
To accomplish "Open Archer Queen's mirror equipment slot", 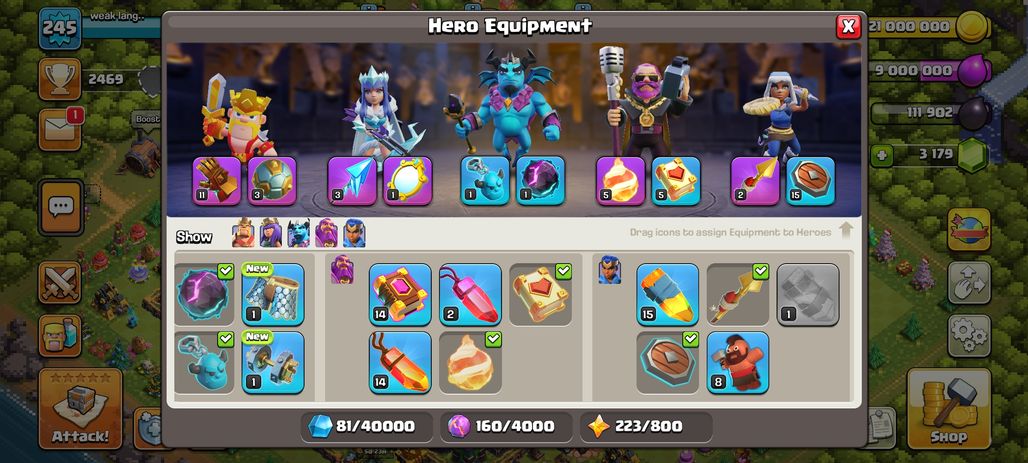I will point(407,180).
